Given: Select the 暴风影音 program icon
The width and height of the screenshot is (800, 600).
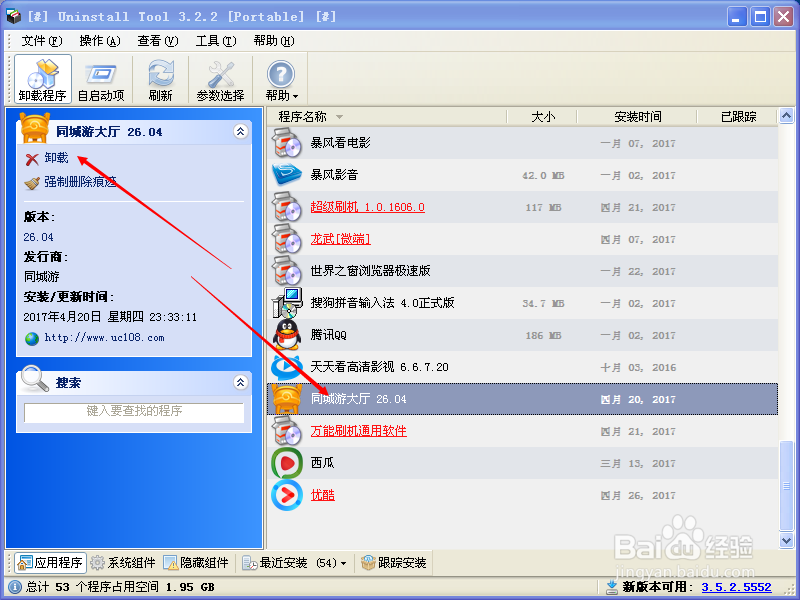Looking at the screenshot, I should (x=287, y=175).
